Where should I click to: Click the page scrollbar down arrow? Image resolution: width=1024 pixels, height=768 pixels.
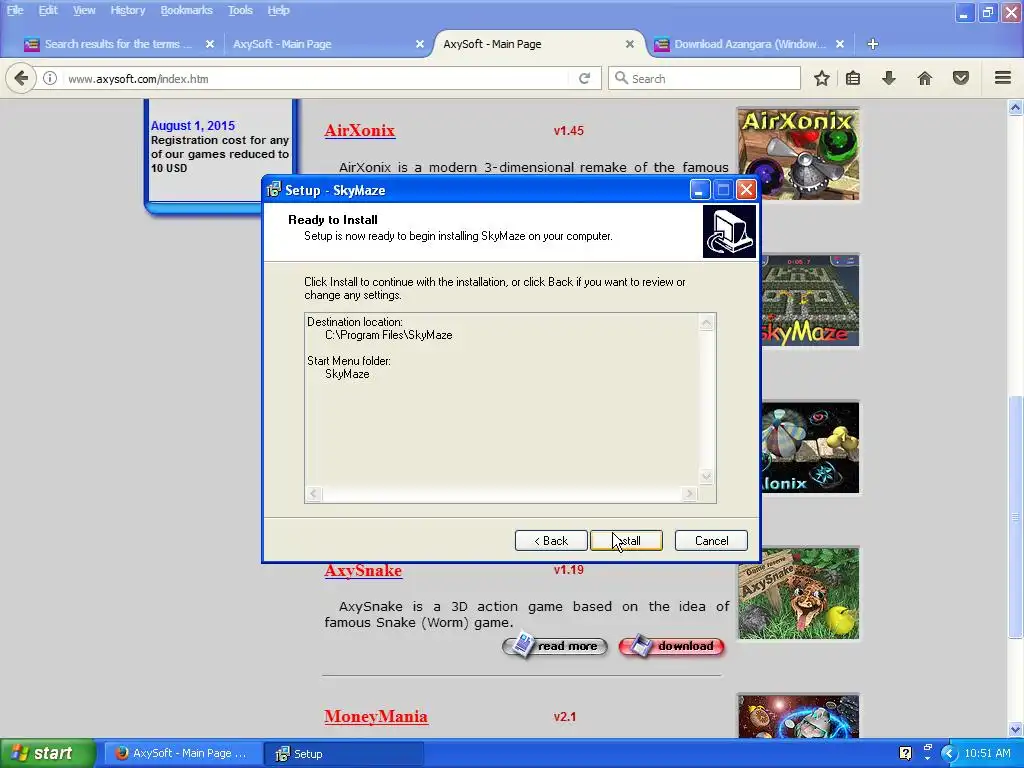click(x=1015, y=729)
